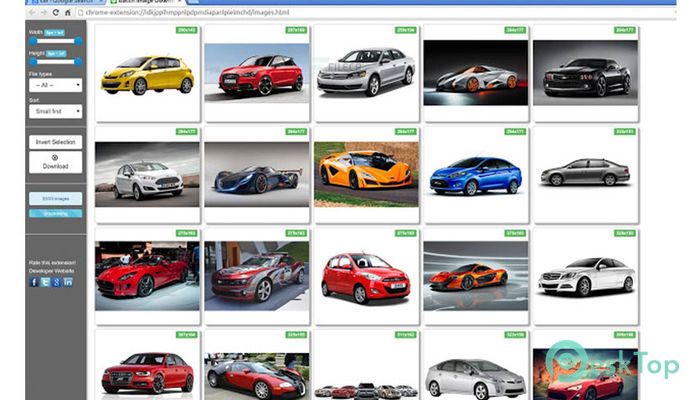Click the light blue images count button
The width and height of the screenshot is (700, 400).
[55, 199]
